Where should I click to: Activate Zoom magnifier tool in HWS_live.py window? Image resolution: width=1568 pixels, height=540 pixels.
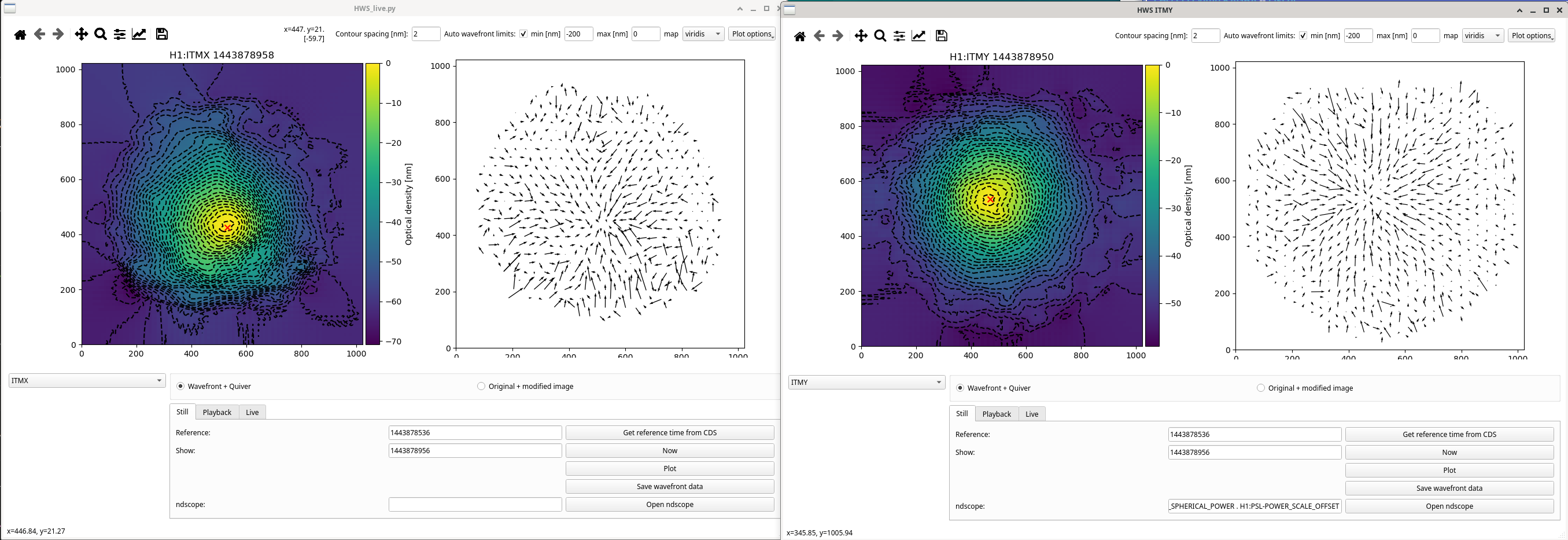101,35
